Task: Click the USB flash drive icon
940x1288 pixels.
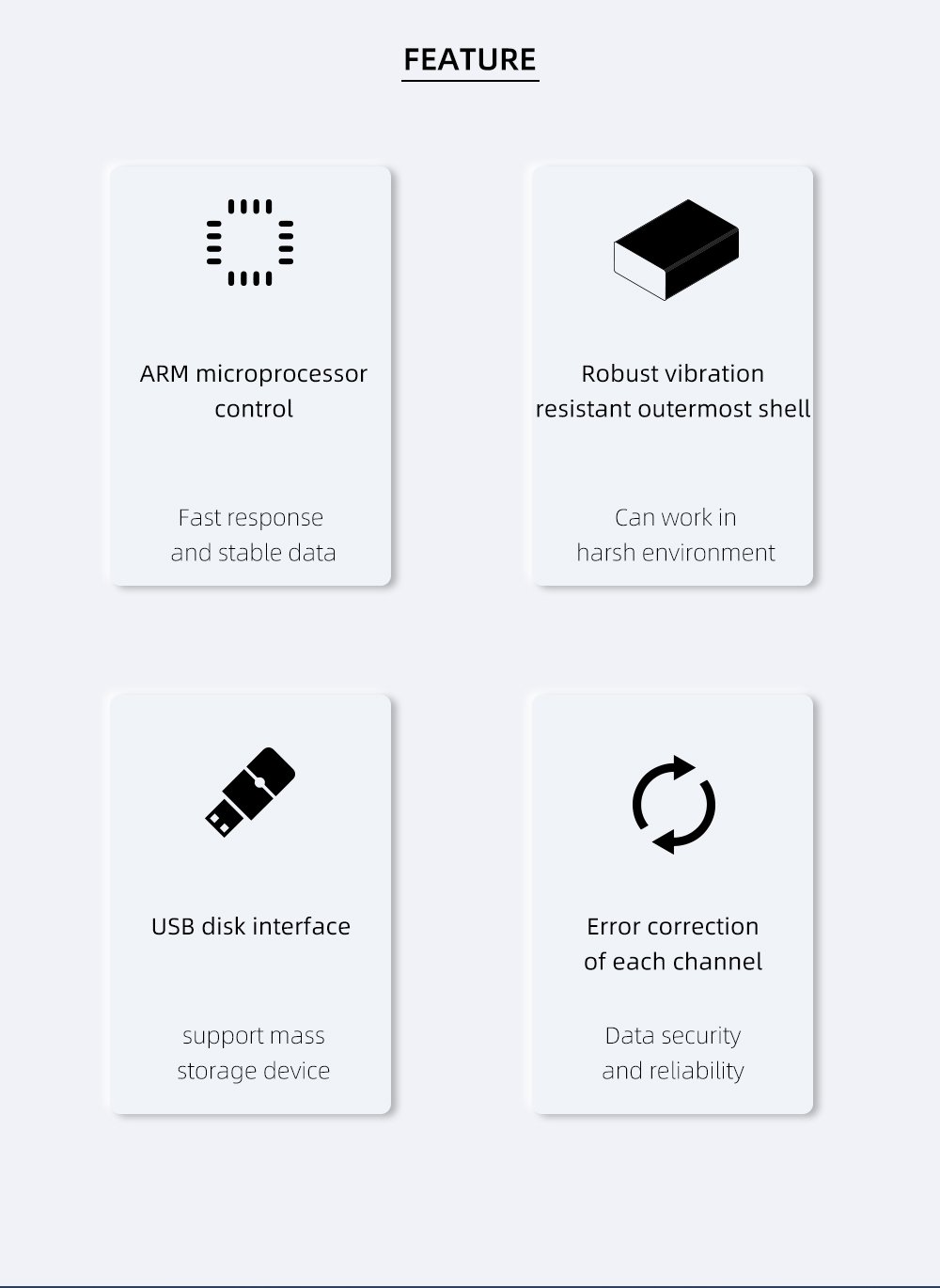Action: (250, 793)
